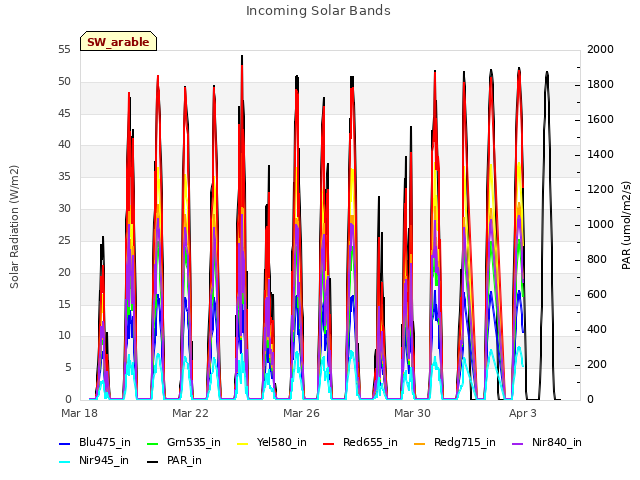Click the Red655_in legend label
This screenshot has width=640, height=480.
pos(370,442)
